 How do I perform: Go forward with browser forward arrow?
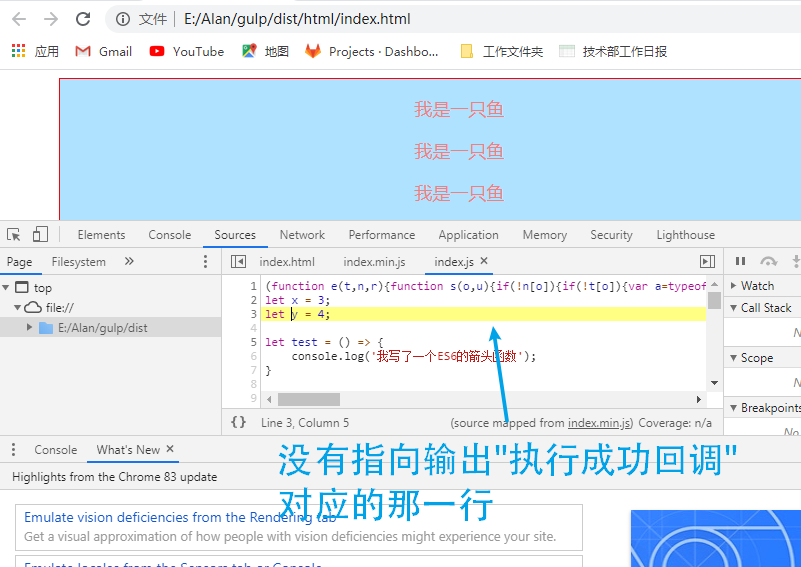[x=51, y=19]
